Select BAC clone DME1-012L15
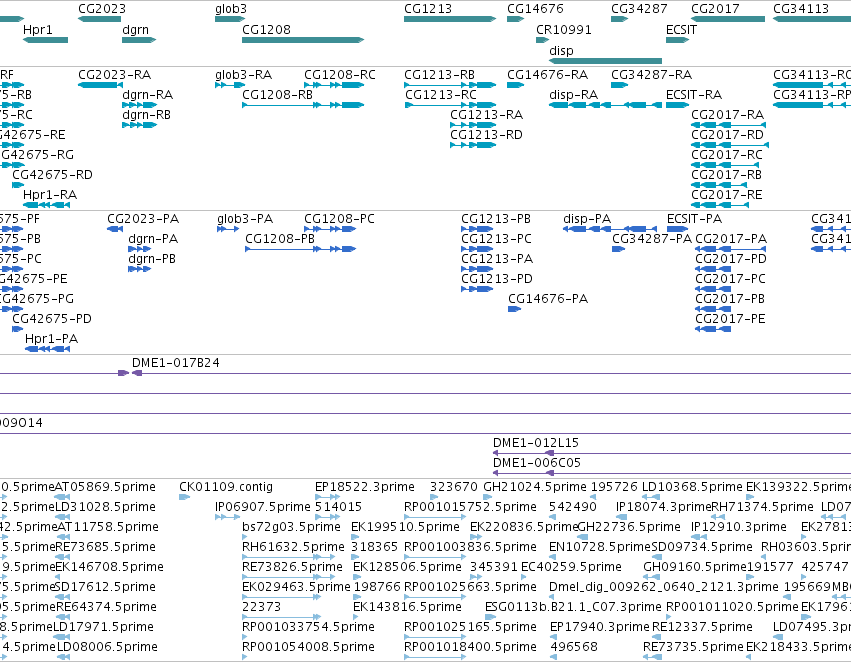Image resolution: width=851 pixels, height=662 pixels. pyautogui.click(x=536, y=443)
